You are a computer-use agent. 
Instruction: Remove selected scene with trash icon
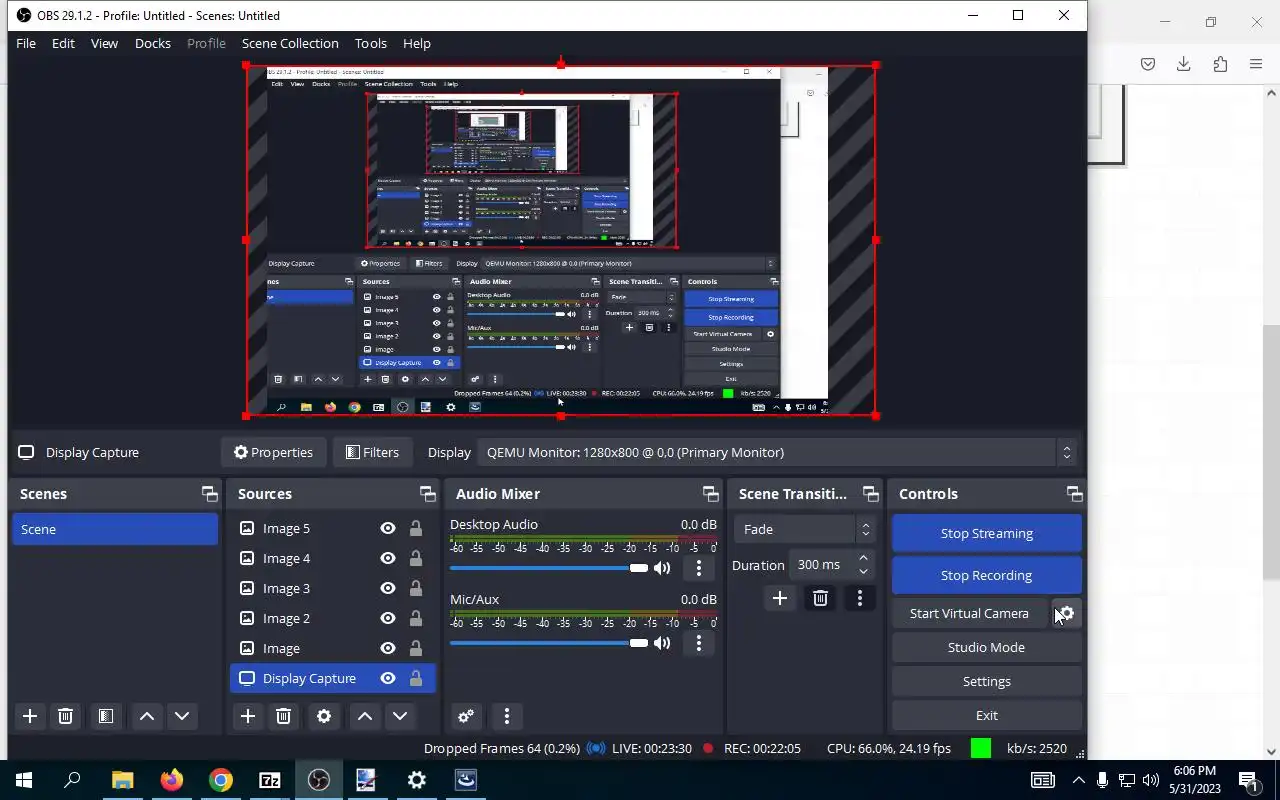[x=65, y=716]
